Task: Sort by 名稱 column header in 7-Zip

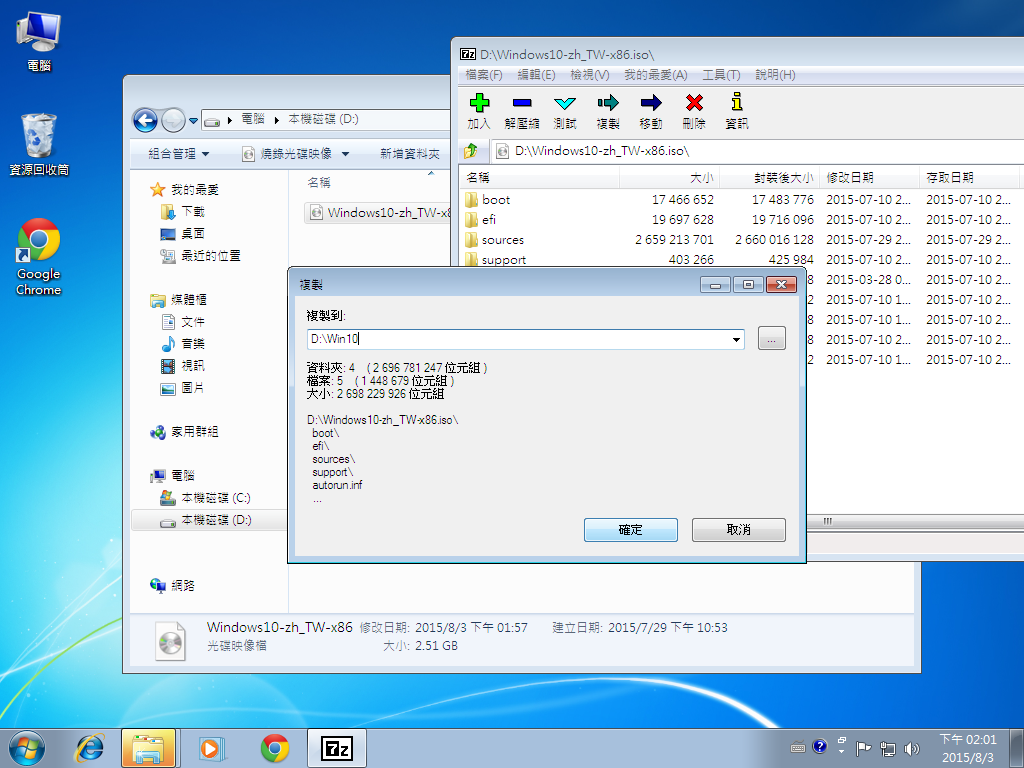Action: [540, 178]
